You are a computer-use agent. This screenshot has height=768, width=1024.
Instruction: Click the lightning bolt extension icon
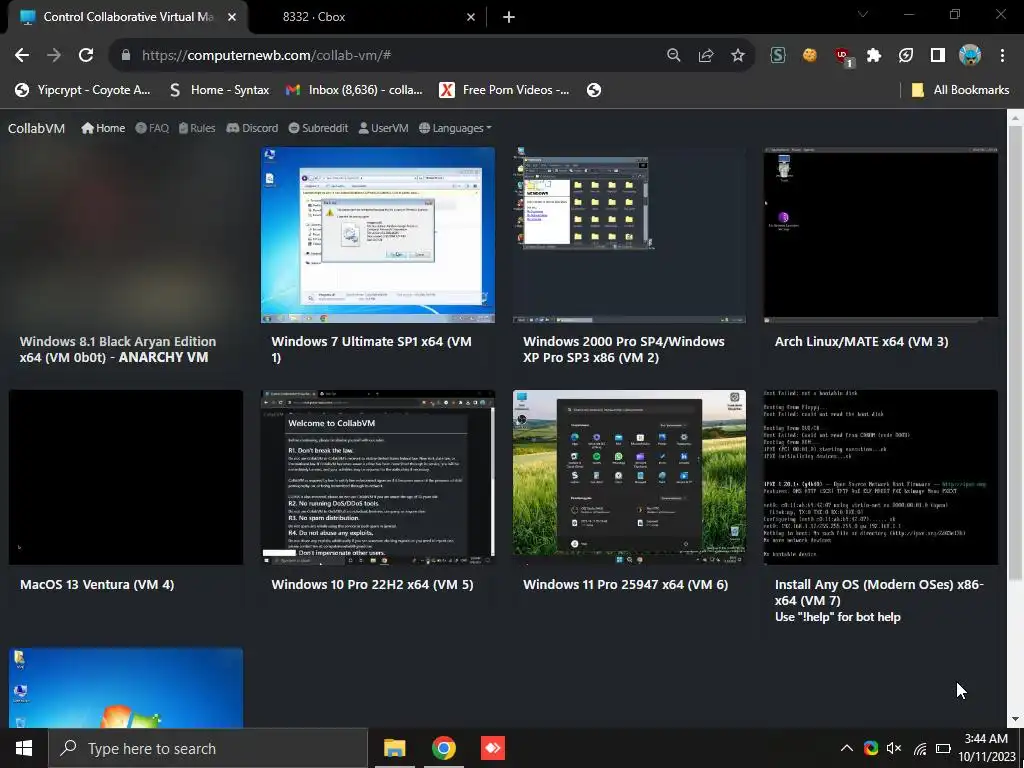906,56
